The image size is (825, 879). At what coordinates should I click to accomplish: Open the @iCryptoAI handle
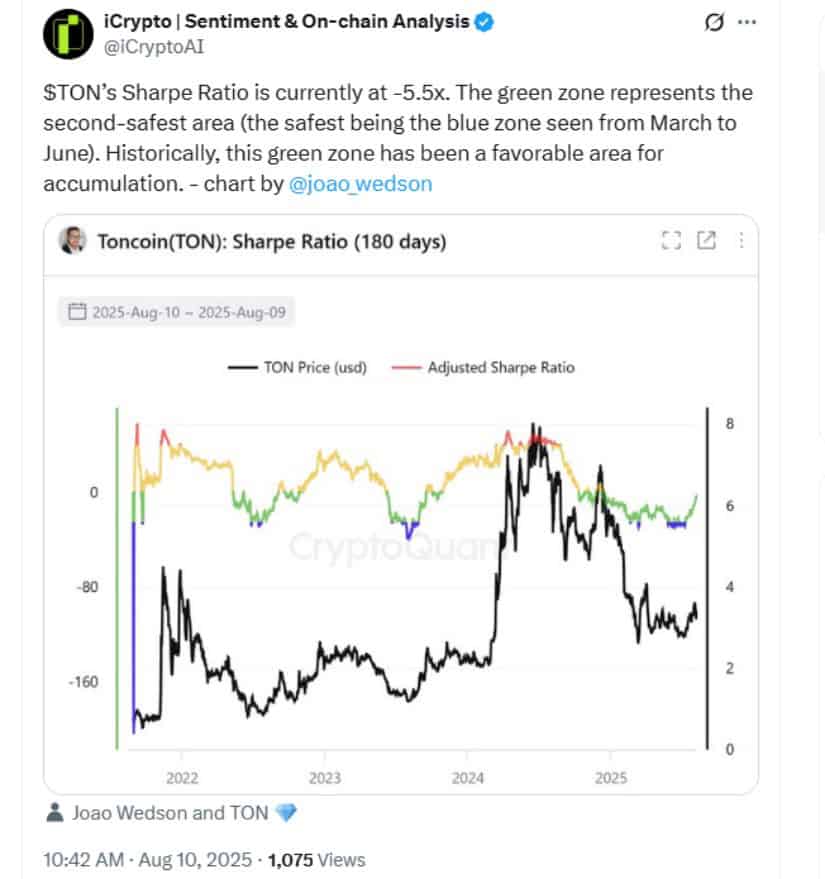coord(154,47)
